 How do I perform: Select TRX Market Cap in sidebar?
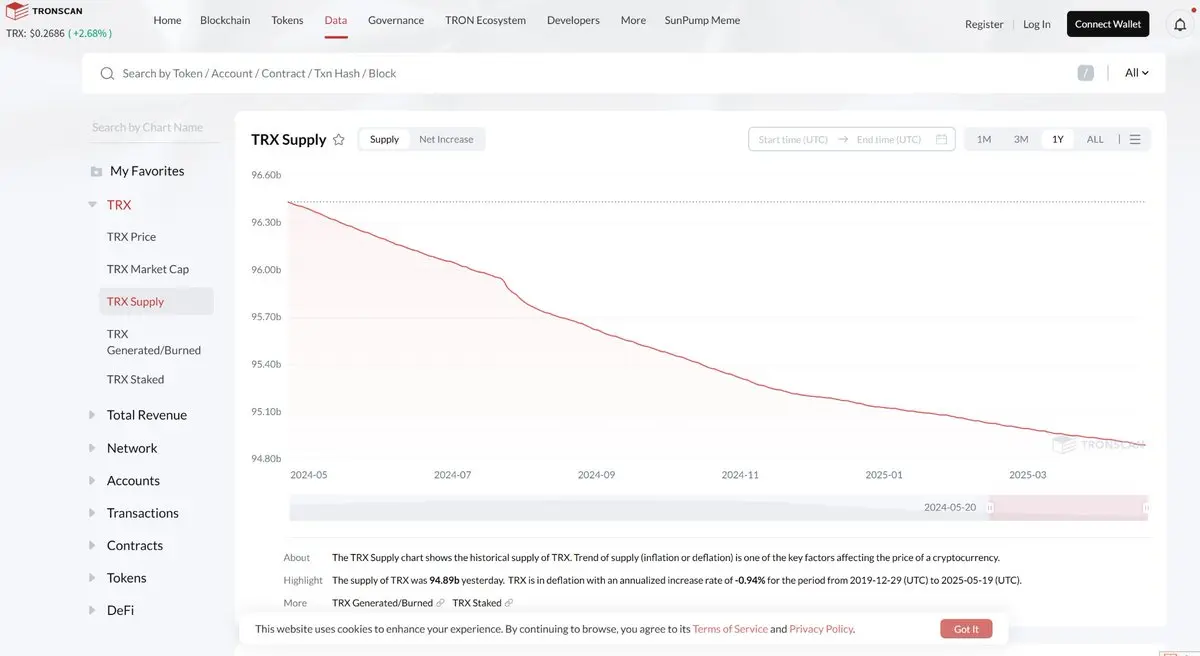[x=148, y=269]
